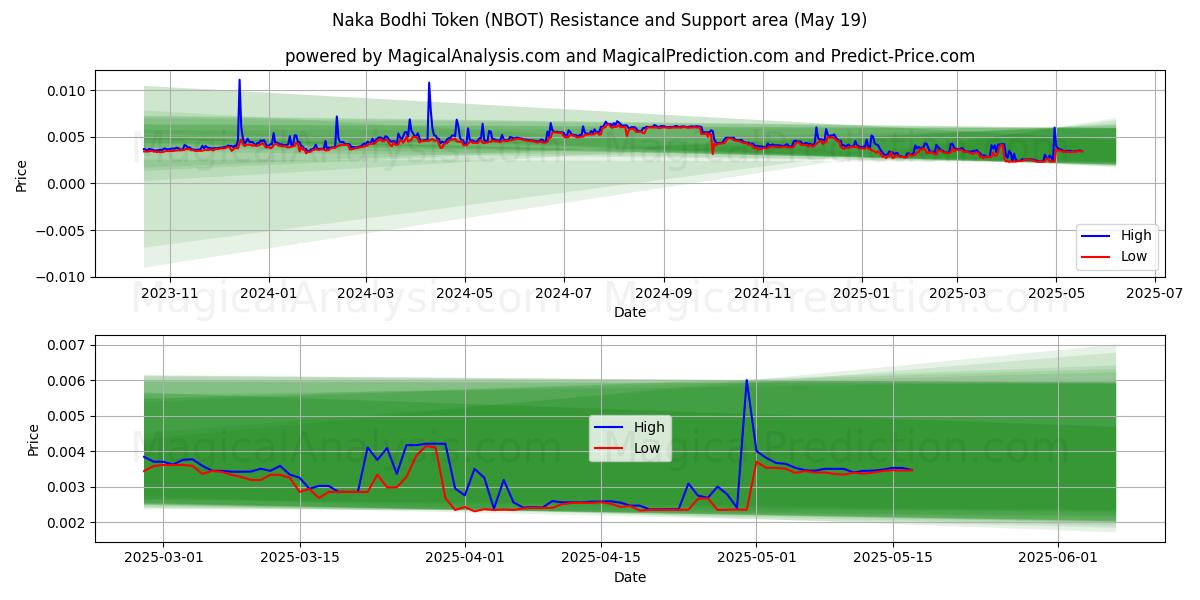Click the '2025-03-01' tick label
1200x600 pixels.
pyautogui.click(x=163, y=558)
